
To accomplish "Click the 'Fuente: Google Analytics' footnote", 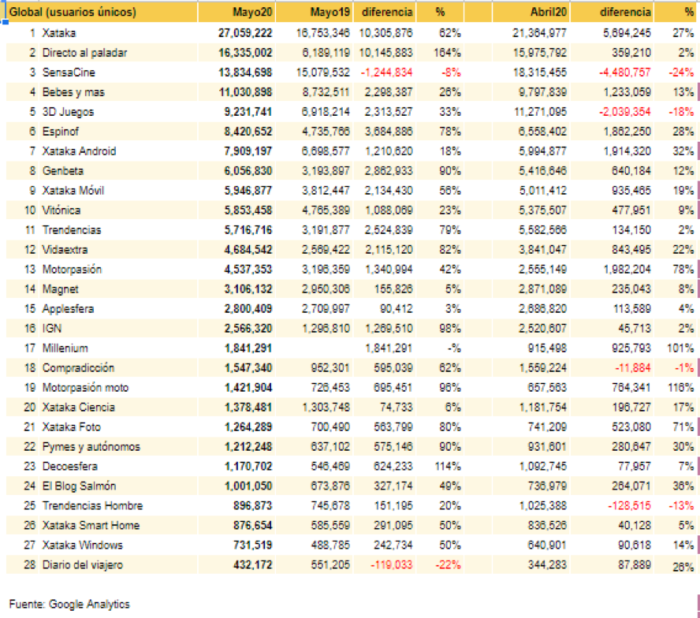I will (x=69, y=604).
